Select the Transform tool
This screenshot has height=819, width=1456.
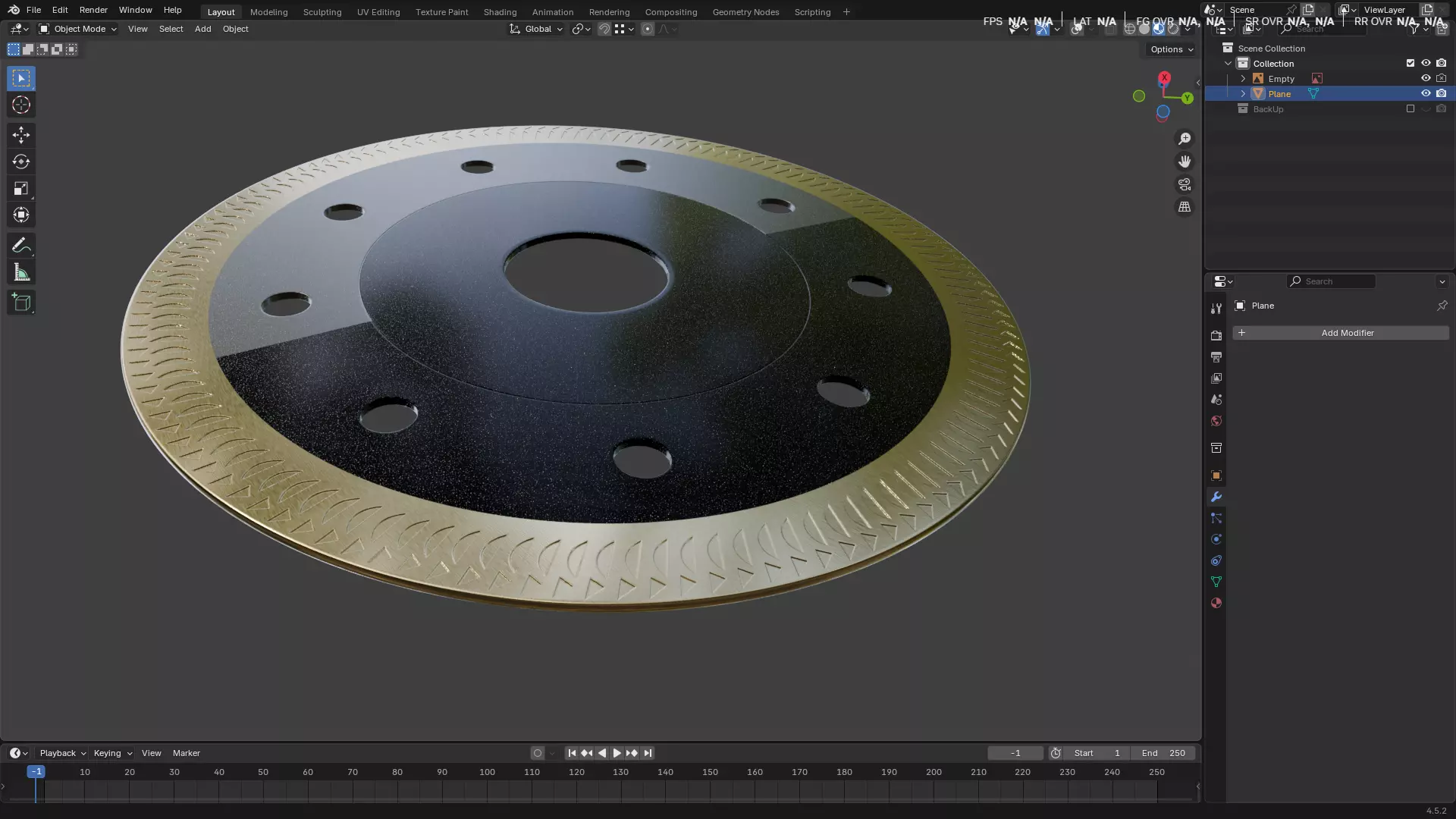click(x=21, y=215)
